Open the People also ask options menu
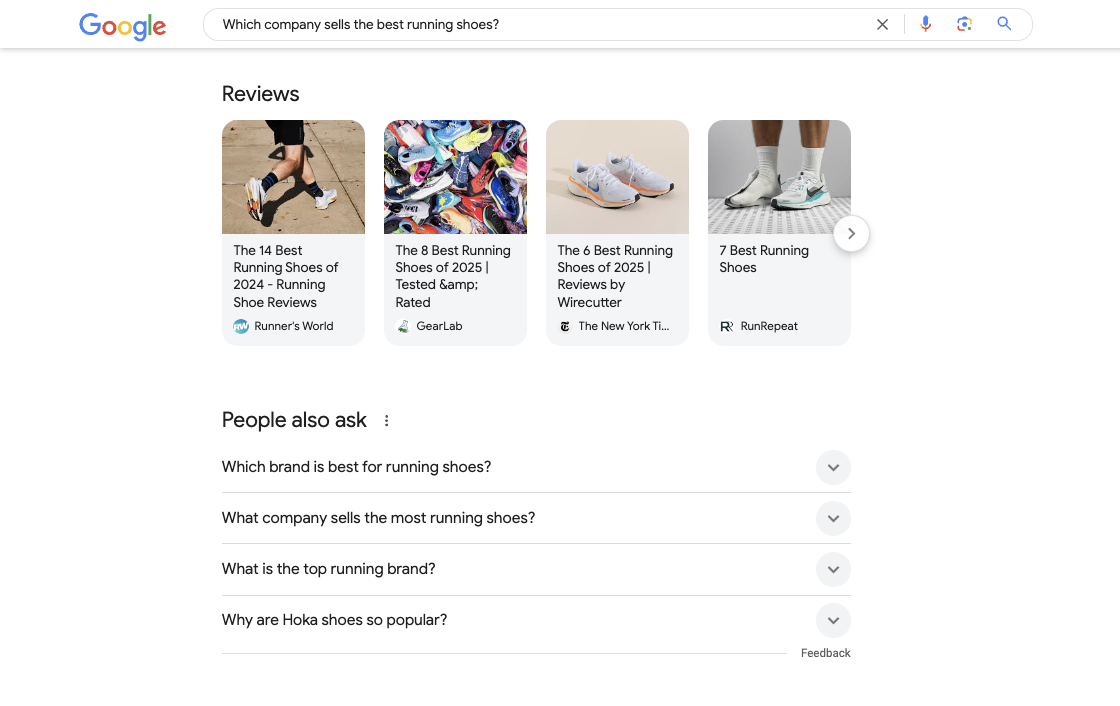Viewport: 1120px width, 706px height. (387, 421)
